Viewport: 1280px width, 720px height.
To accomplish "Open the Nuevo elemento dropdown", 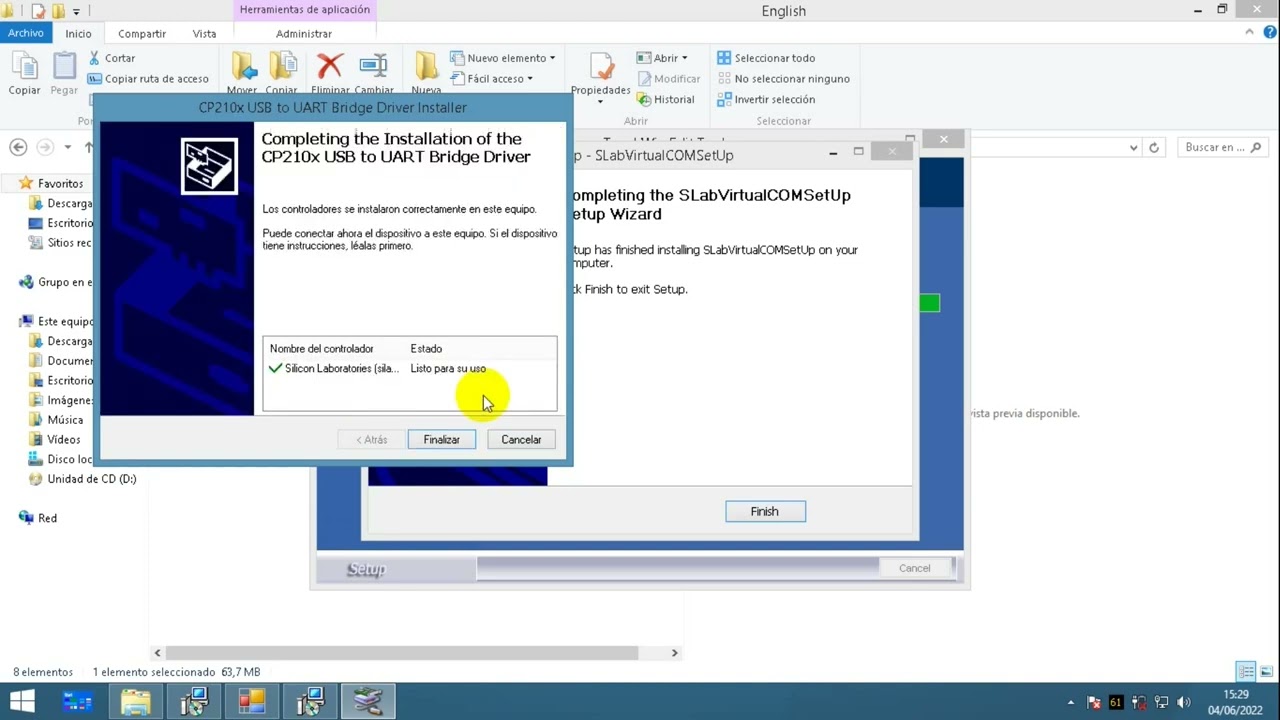I will [x=503, y=58].
